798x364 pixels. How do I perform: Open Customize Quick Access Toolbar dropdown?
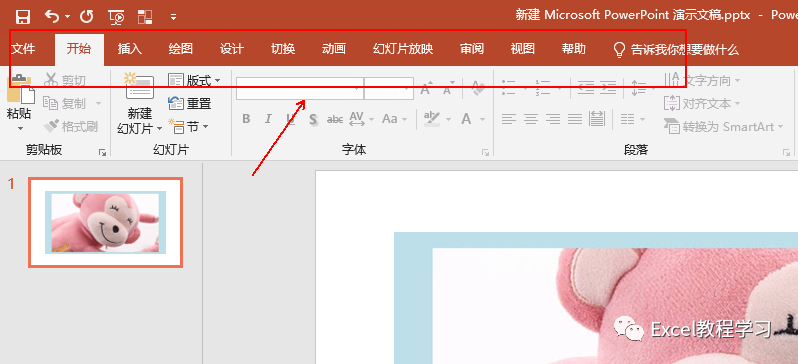(174, 17)
